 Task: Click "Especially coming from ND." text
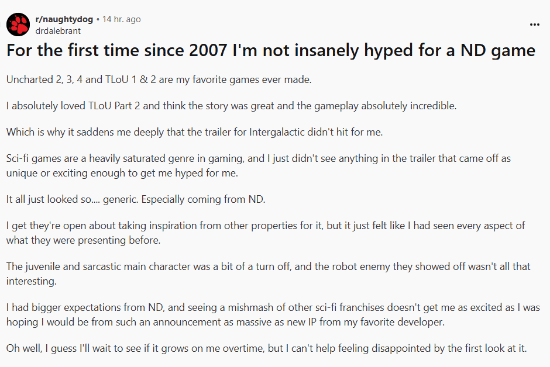click(x=203, y=199)
